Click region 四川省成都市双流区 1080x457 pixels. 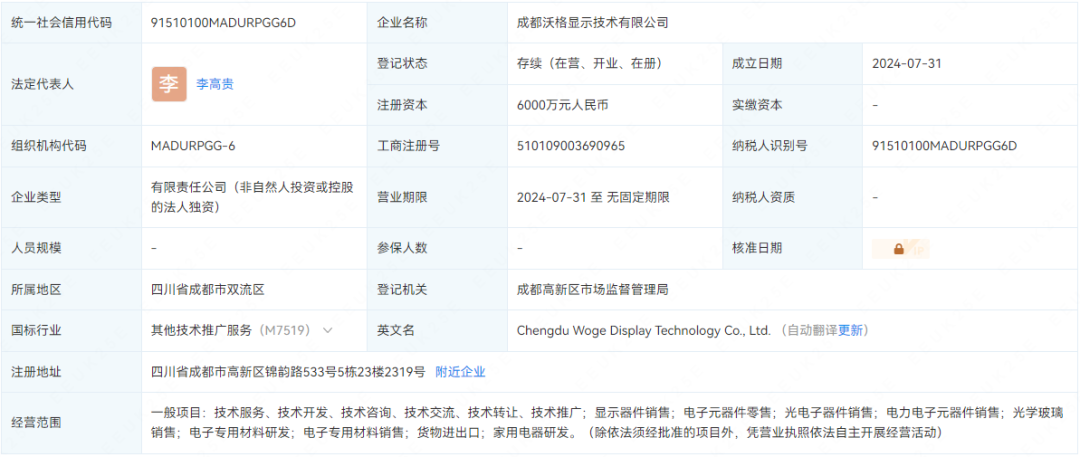pyautogui.click(x=208, y=290)
